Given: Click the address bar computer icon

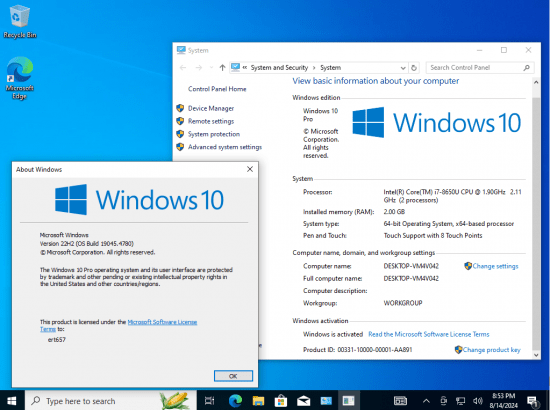Looking at the screenshot, I should (235, 67).
